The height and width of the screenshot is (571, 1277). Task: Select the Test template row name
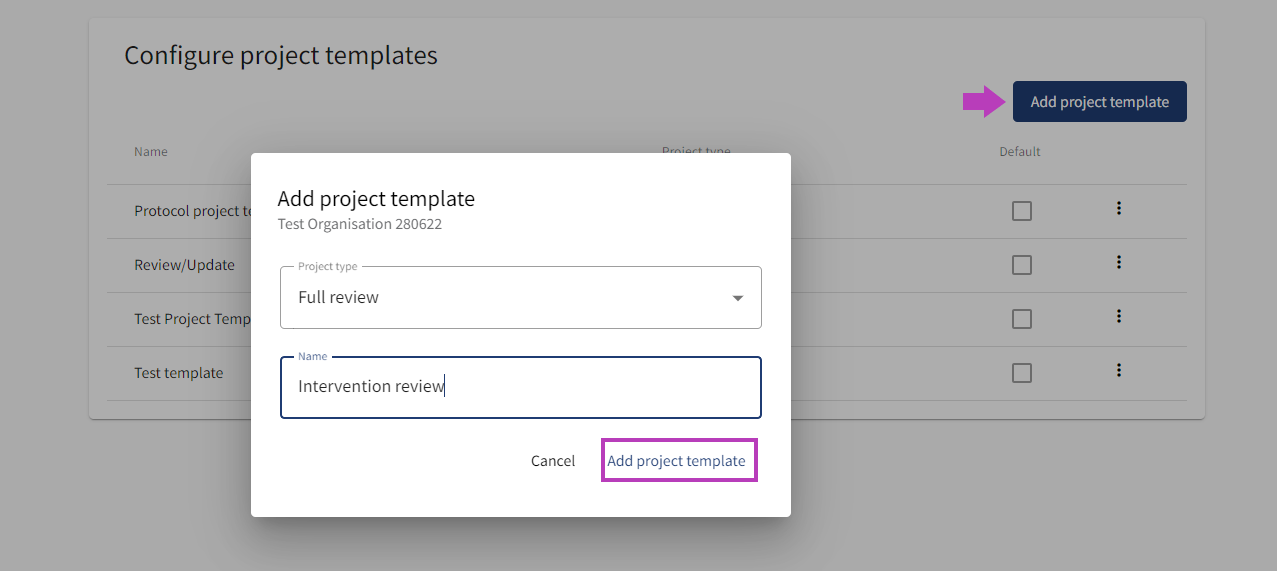point(179,373)
